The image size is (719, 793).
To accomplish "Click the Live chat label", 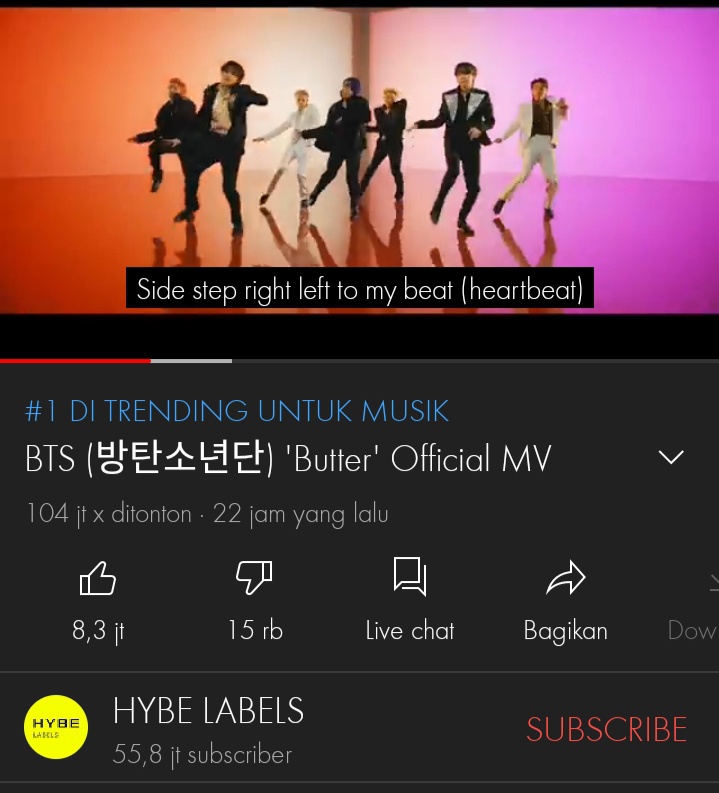I will tap(410, 631).
